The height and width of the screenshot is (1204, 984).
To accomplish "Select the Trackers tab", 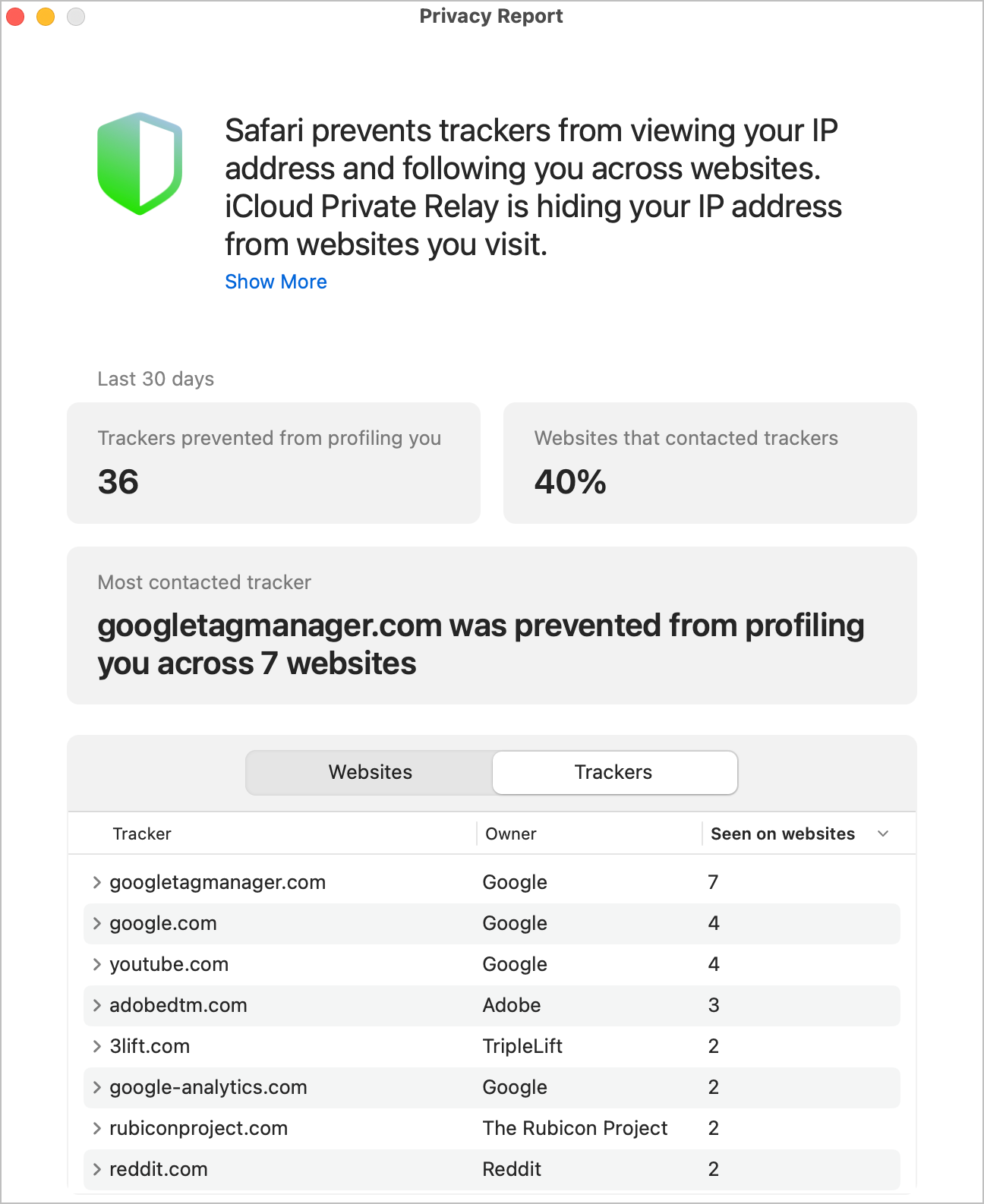I will [x=614, y=772].
